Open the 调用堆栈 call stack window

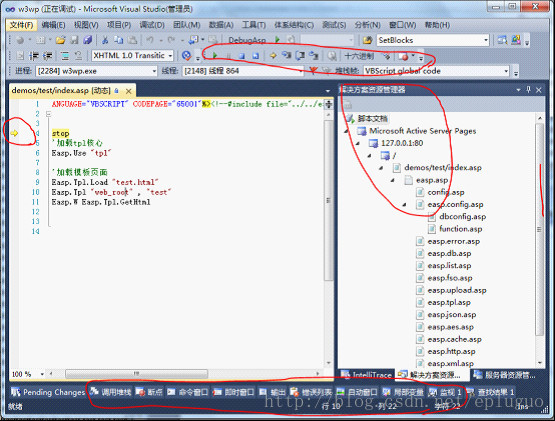click(x=111, y=392)
